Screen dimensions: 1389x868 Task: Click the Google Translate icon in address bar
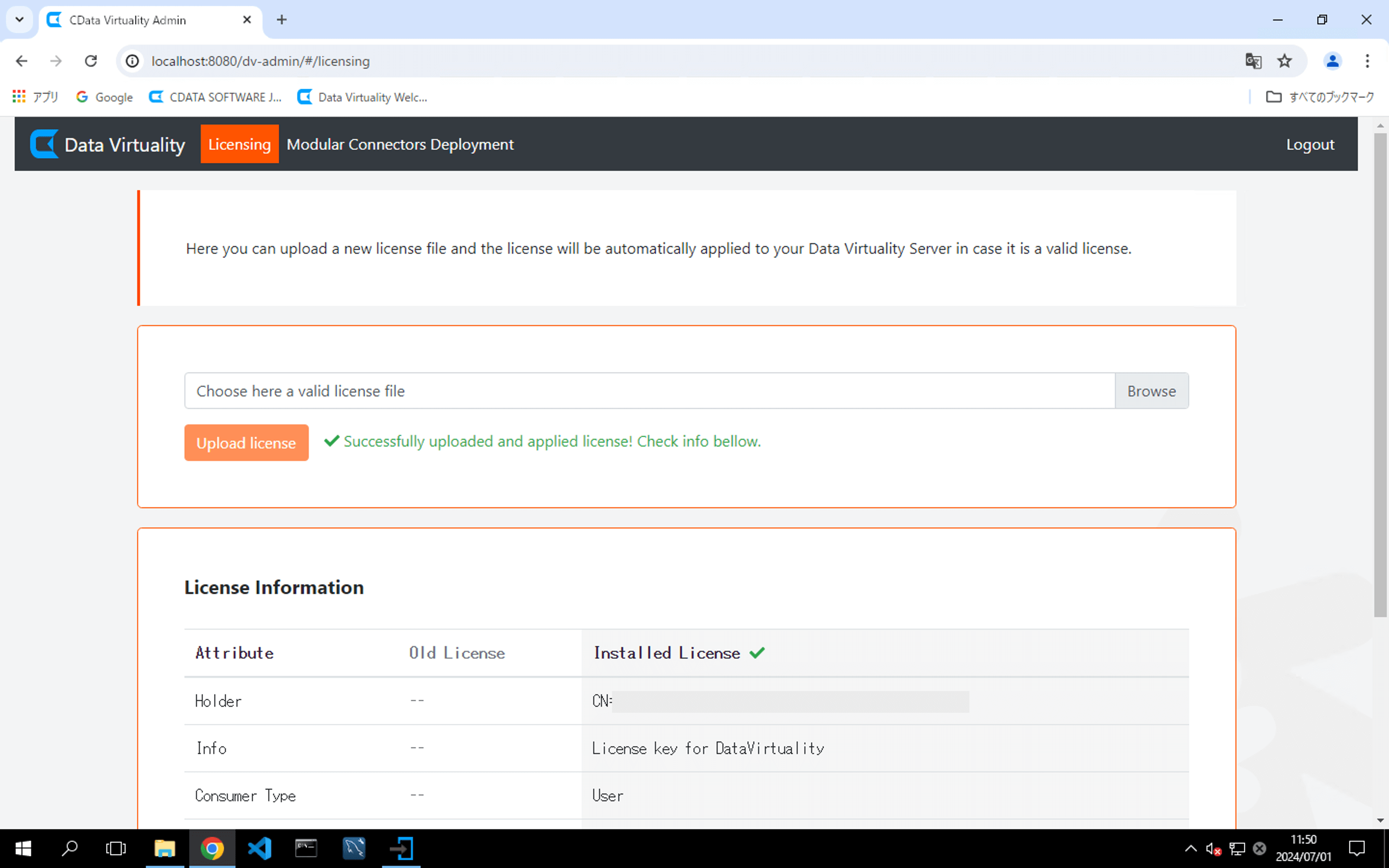(x=1253, y=61)
